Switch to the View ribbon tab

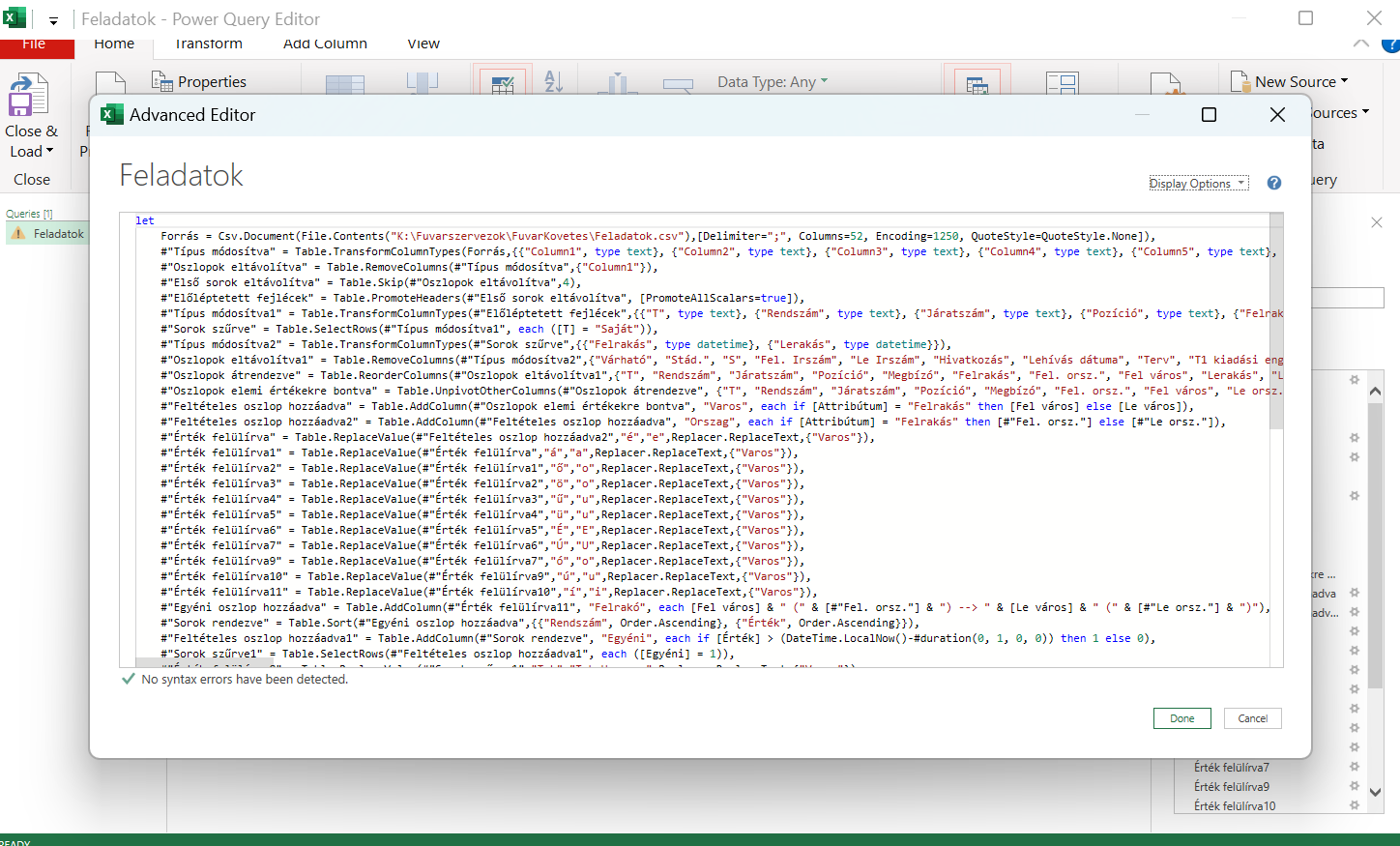click(423, 44)
